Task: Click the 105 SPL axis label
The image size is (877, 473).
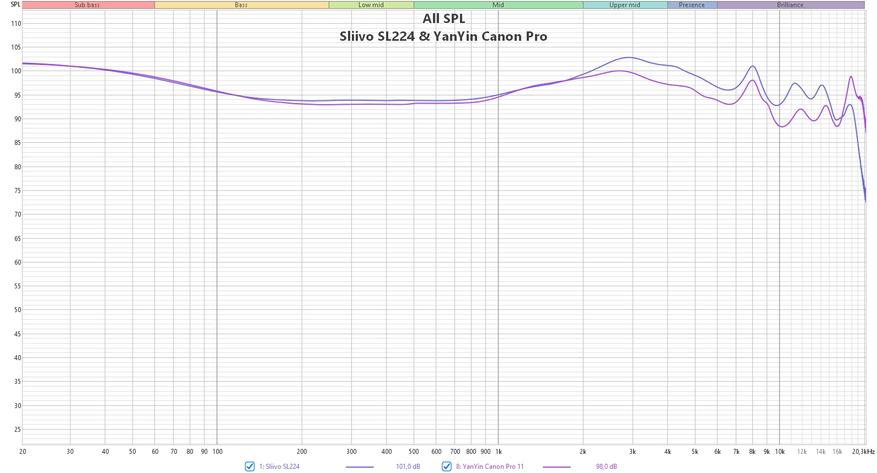Action: [16, 48]
